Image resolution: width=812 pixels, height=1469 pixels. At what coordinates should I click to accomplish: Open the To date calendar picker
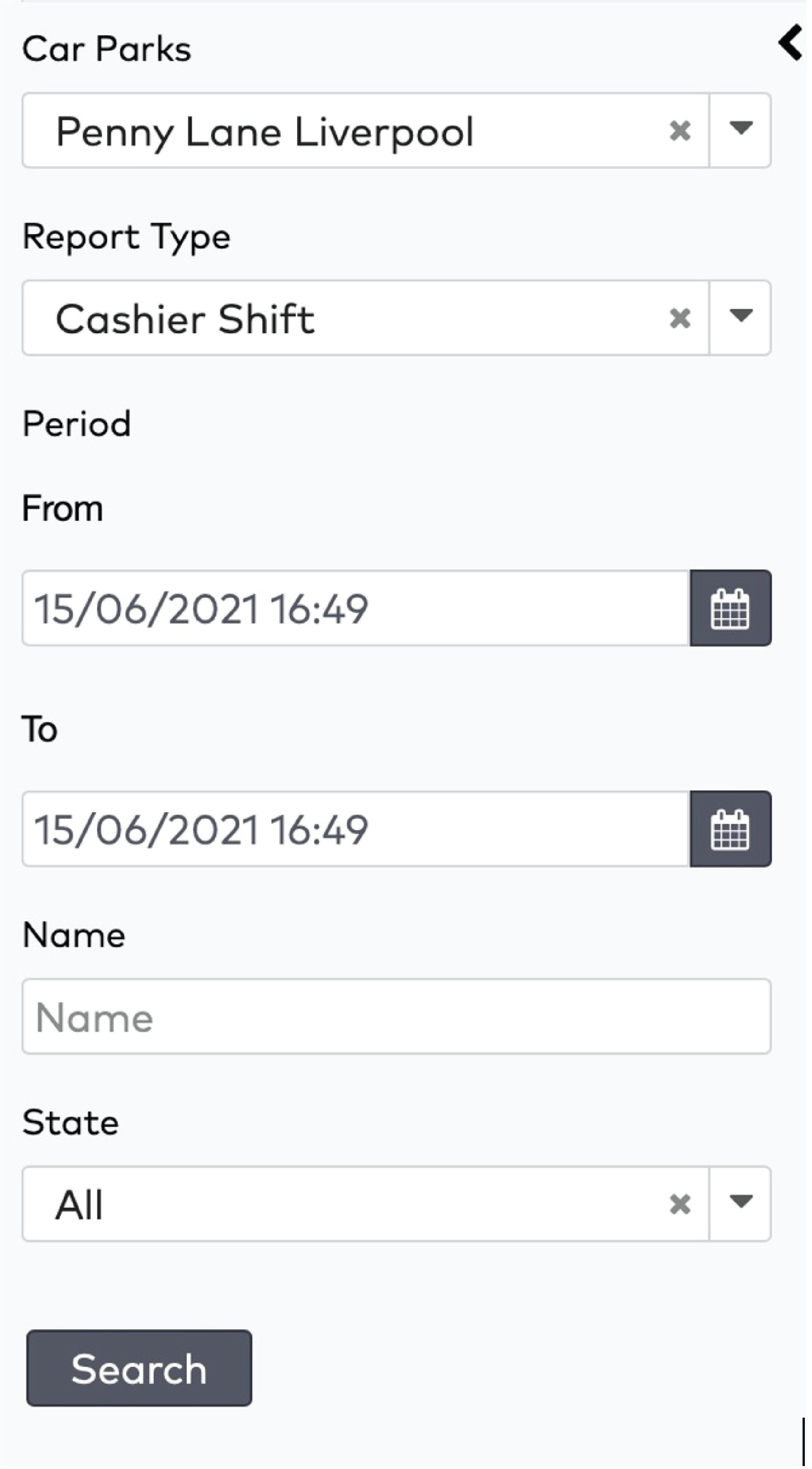[730, 829]
